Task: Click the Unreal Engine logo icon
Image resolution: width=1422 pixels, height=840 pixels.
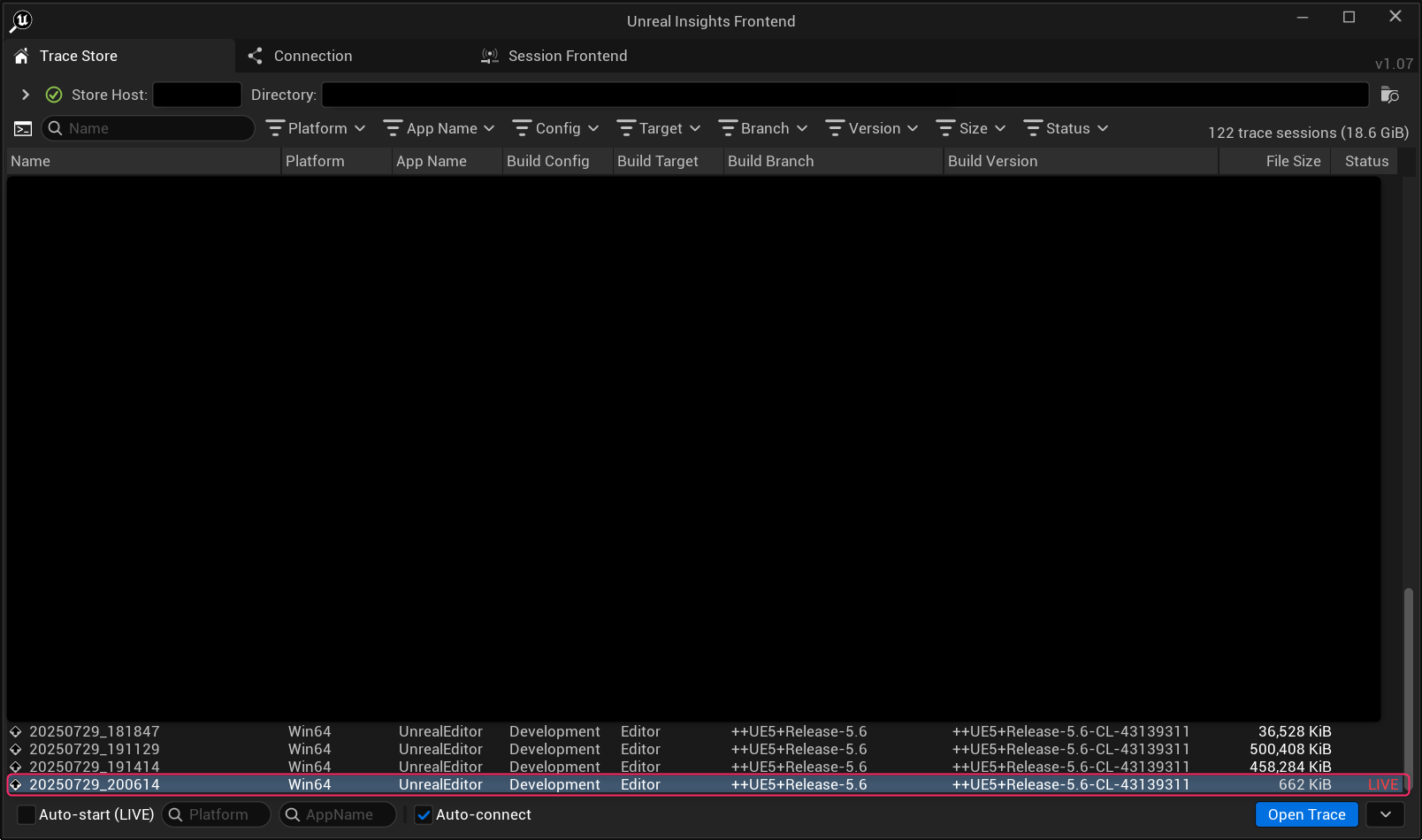Action: pos(21,20)
